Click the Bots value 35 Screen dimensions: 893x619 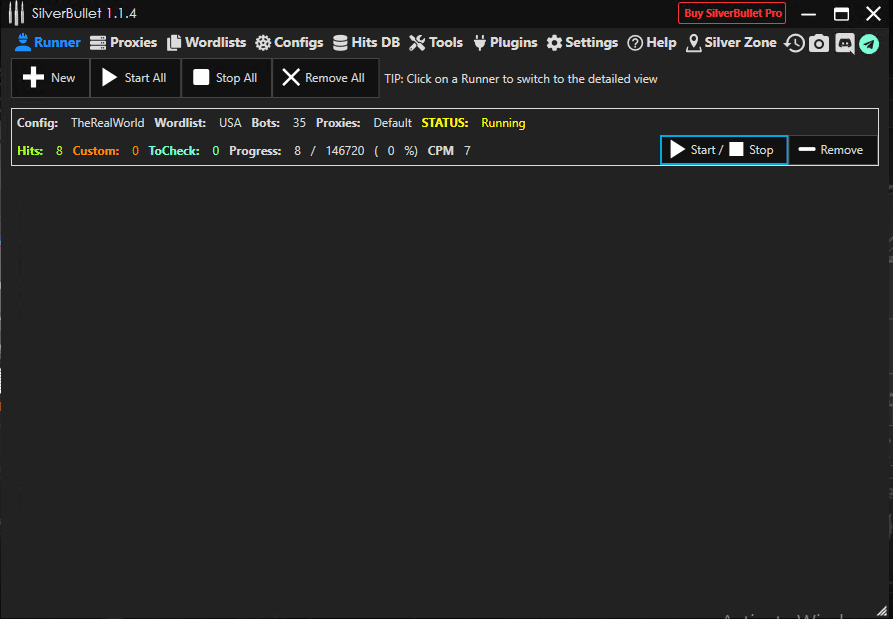pos(299,123)
